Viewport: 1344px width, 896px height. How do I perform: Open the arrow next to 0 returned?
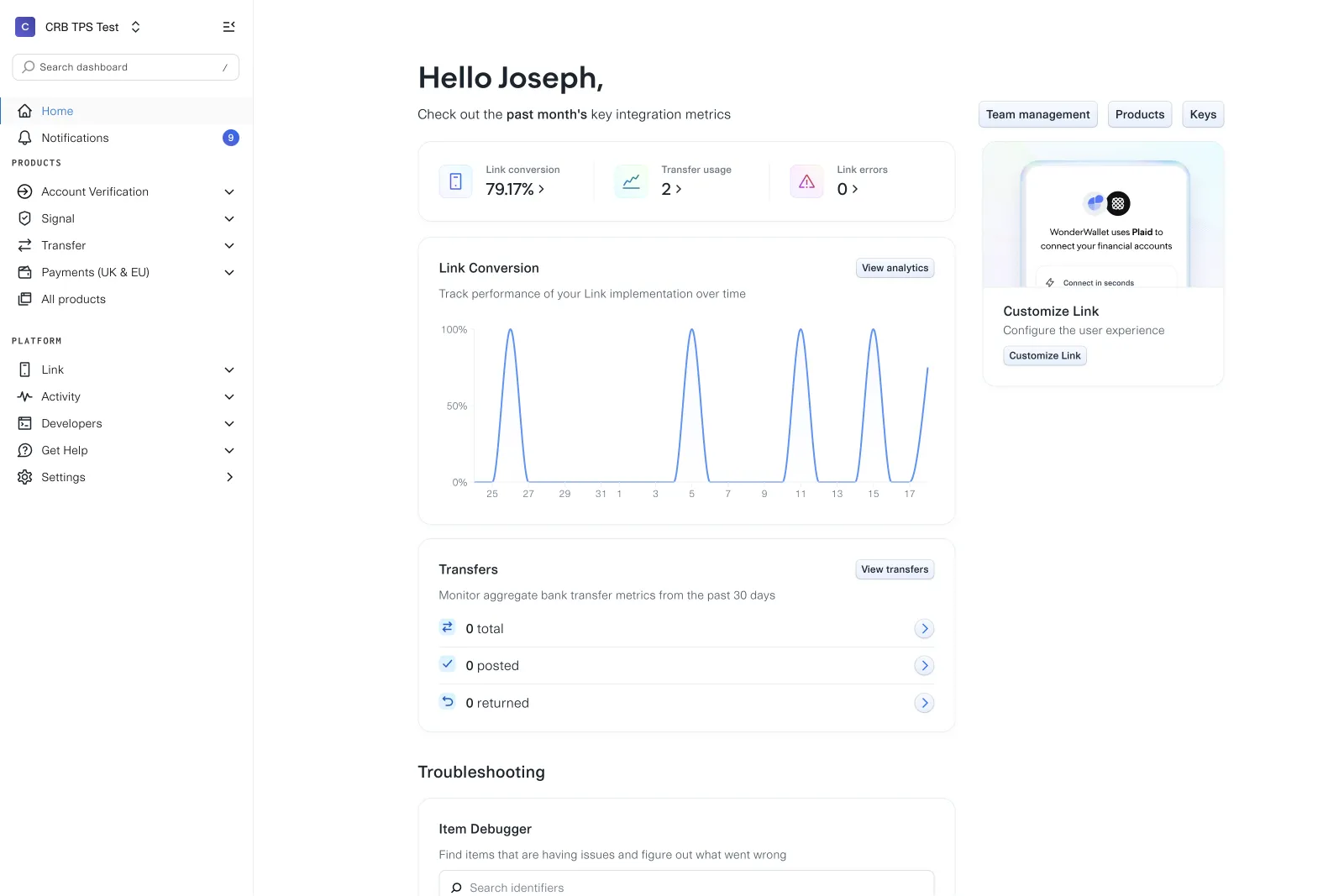point(924,703)
